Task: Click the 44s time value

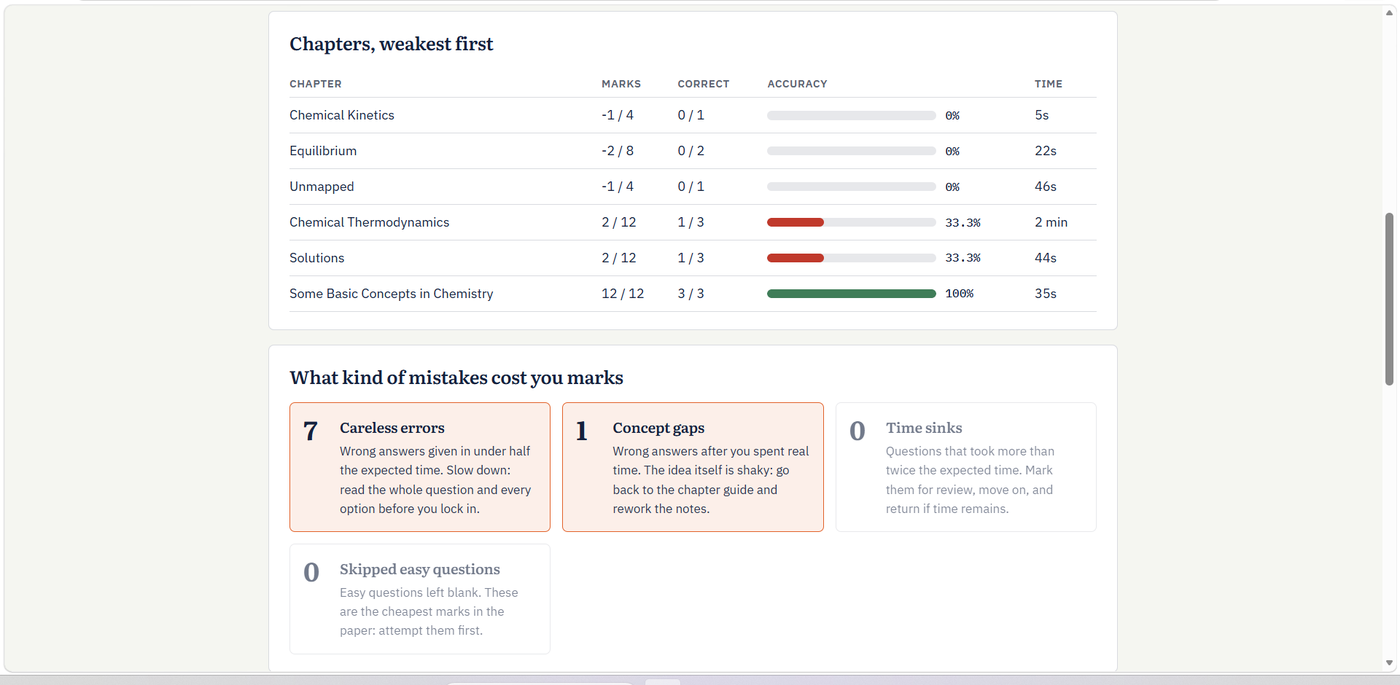Action: [x=1046, y=258]
